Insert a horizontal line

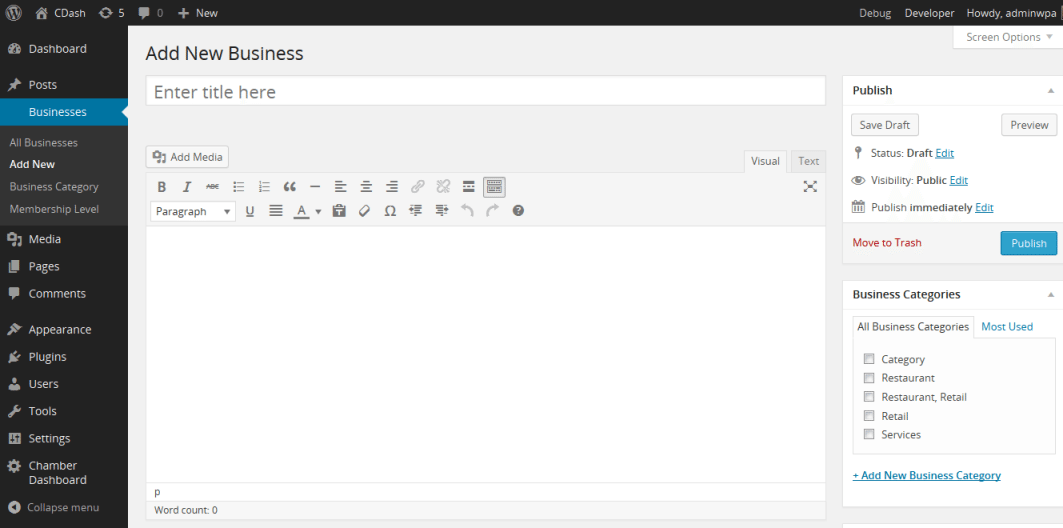click(x=315, y=187)
